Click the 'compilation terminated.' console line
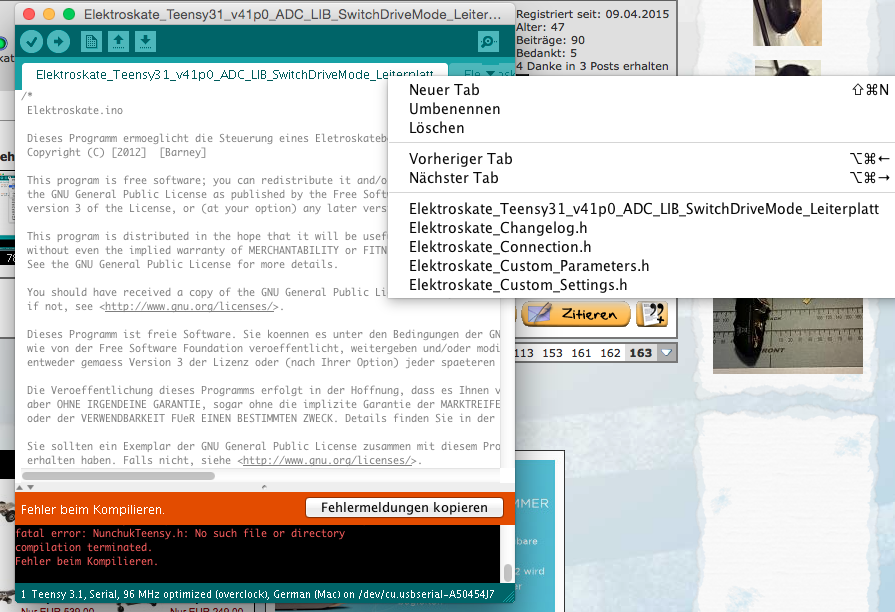The image size is (895, 612). (x=84, y=547)
